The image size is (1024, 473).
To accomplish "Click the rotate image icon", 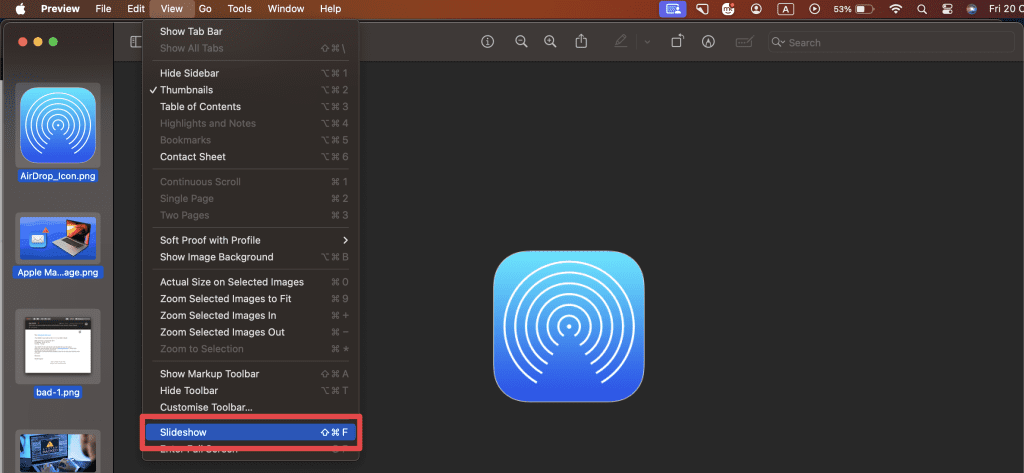I will [x=677, y=42].
